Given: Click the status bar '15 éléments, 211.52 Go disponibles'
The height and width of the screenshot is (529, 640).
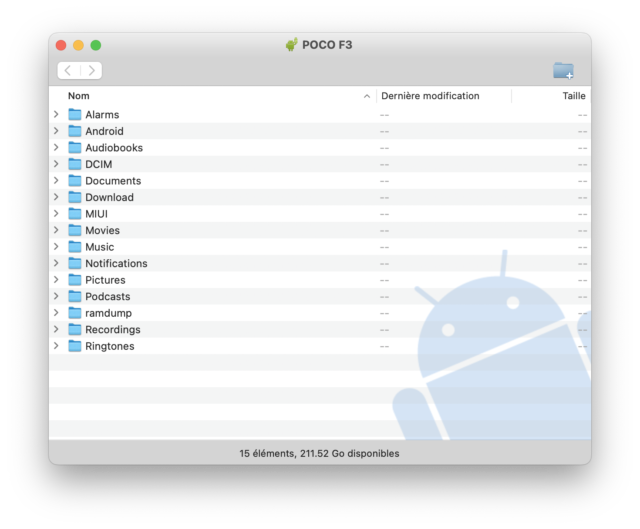Looking at the screenshot, I should click(319, 453).
